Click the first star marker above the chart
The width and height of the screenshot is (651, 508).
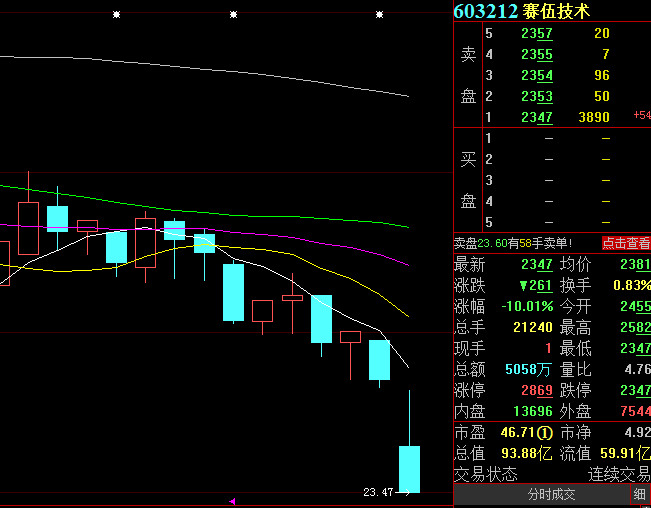click(117, 15)
